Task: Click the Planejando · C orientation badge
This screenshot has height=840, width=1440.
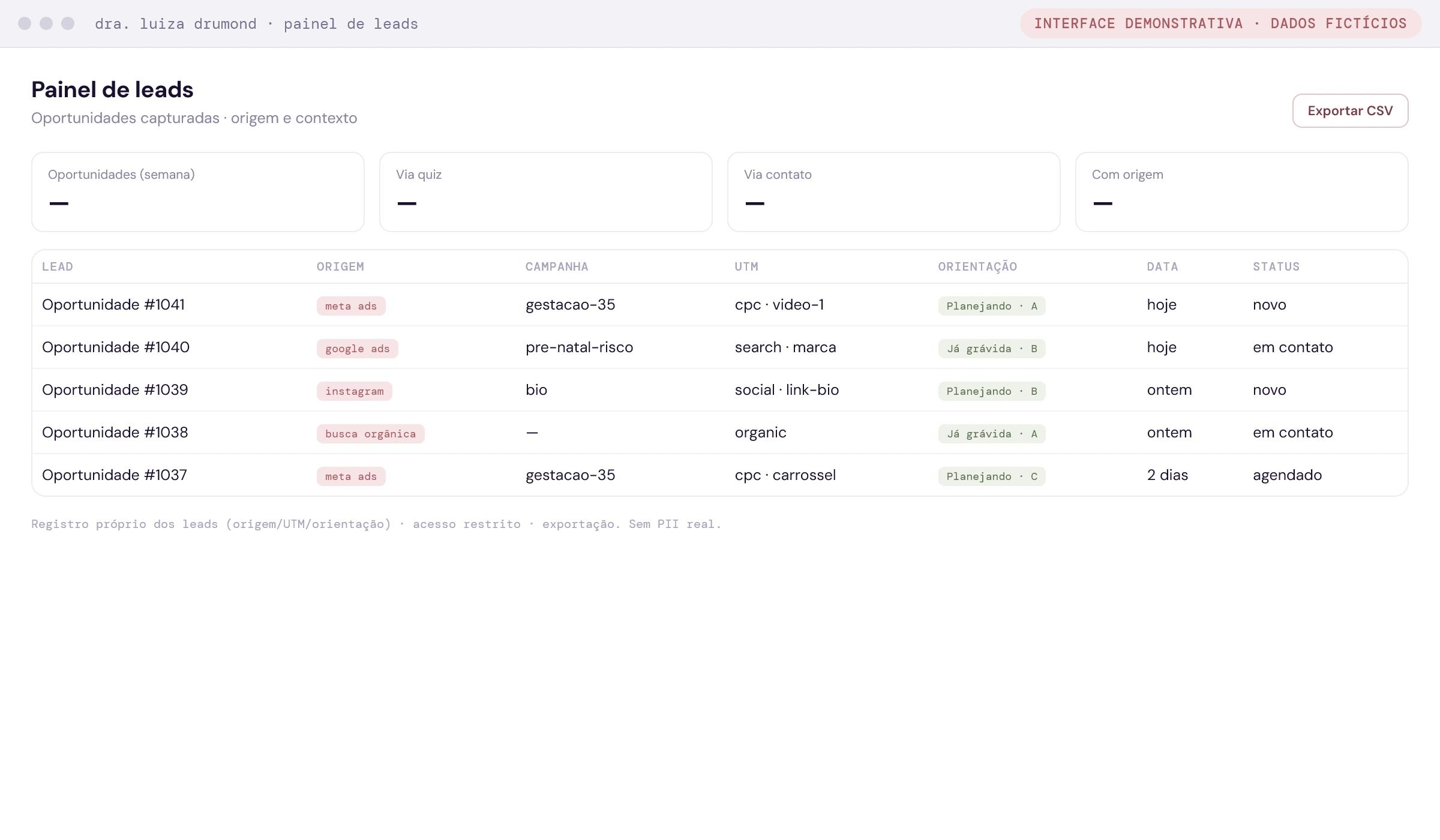Action: [x=992, y=476]
